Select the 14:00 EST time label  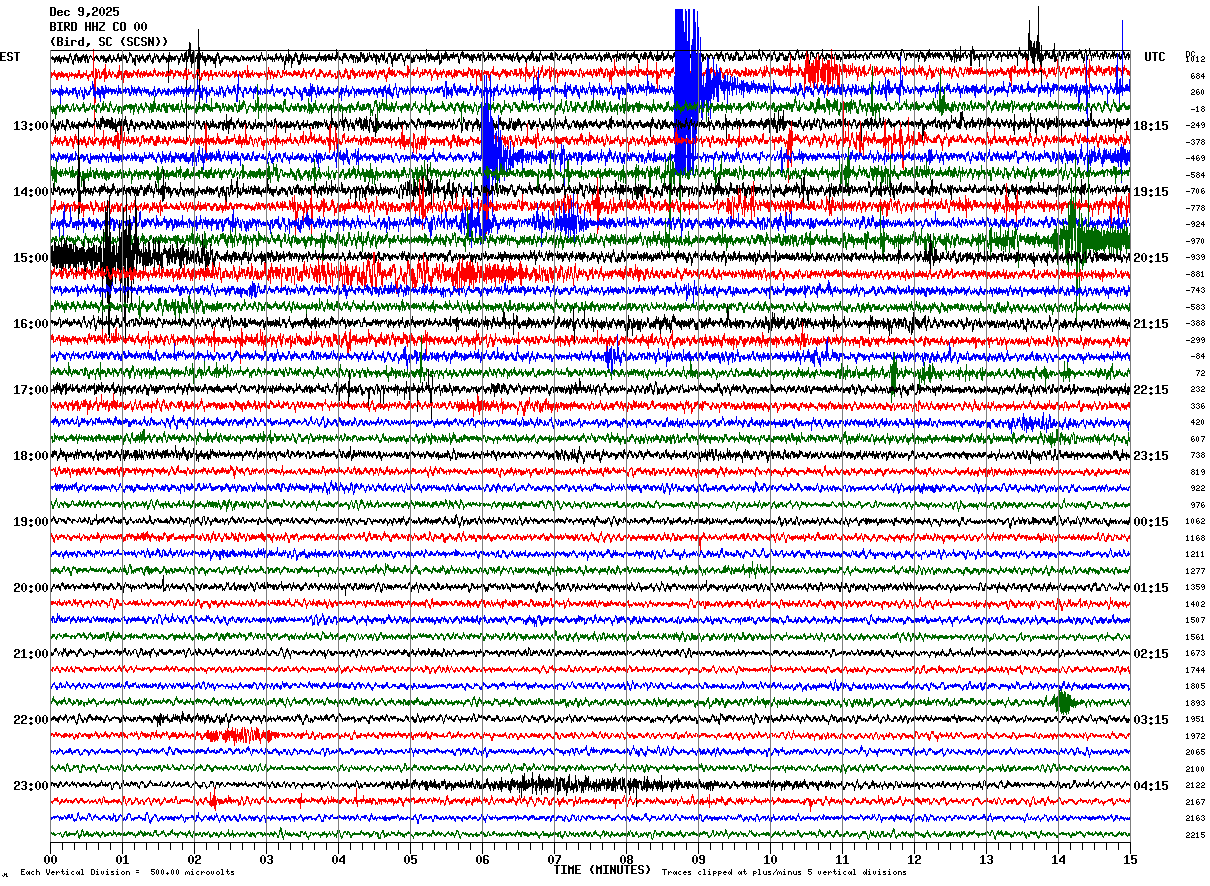(31, 192)
